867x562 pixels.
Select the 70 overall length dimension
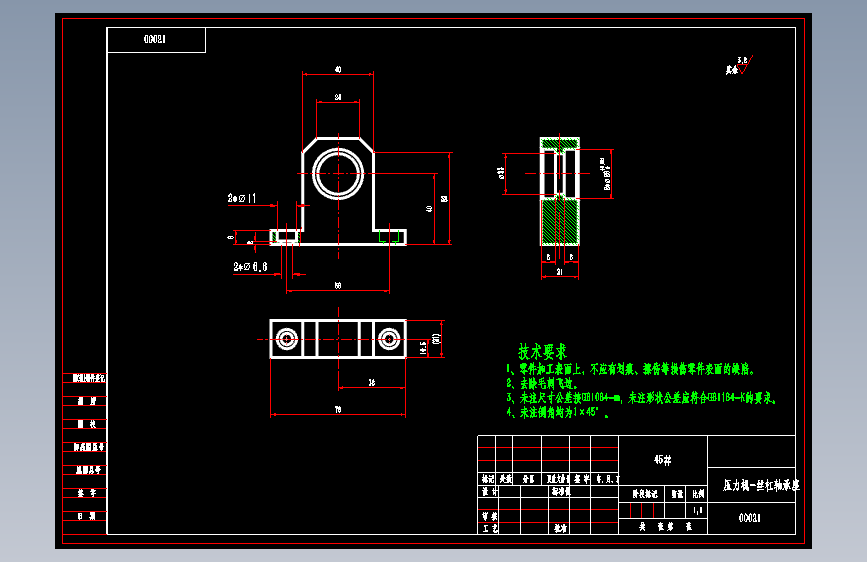(x=338, y=409)
